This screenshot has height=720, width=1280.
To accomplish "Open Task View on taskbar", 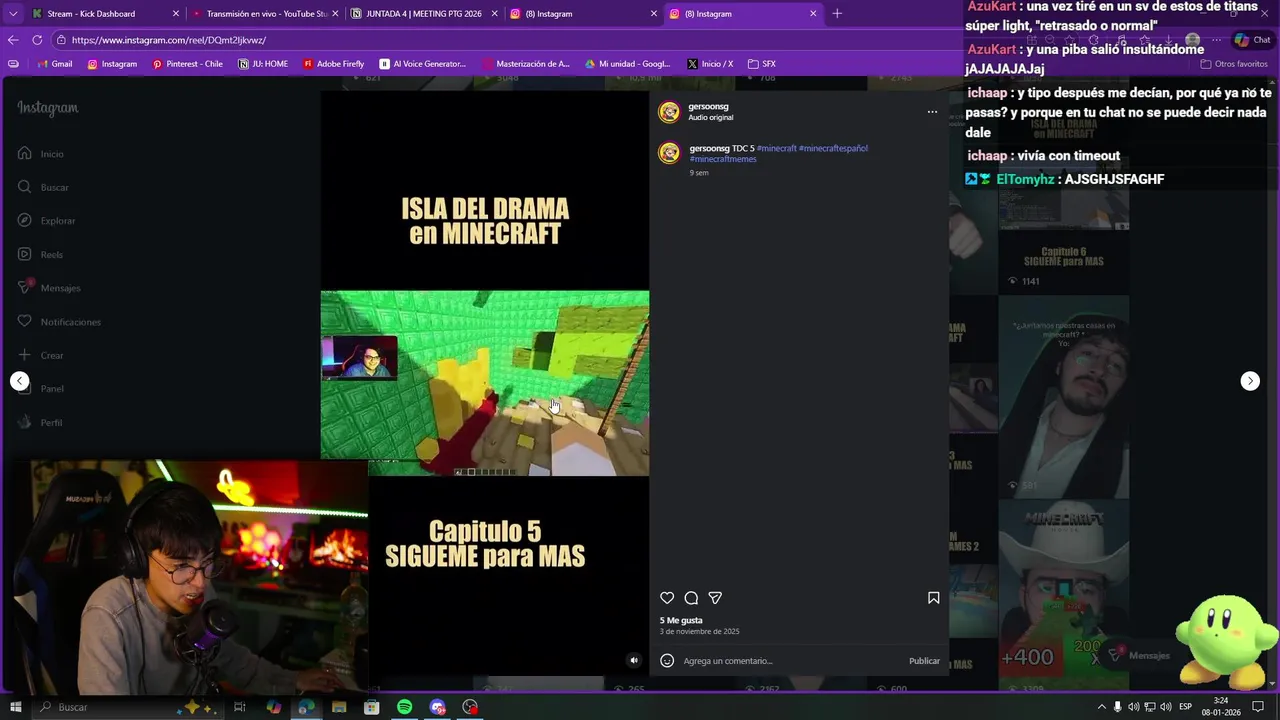I will pyautogui.click(x=240, y=707).
